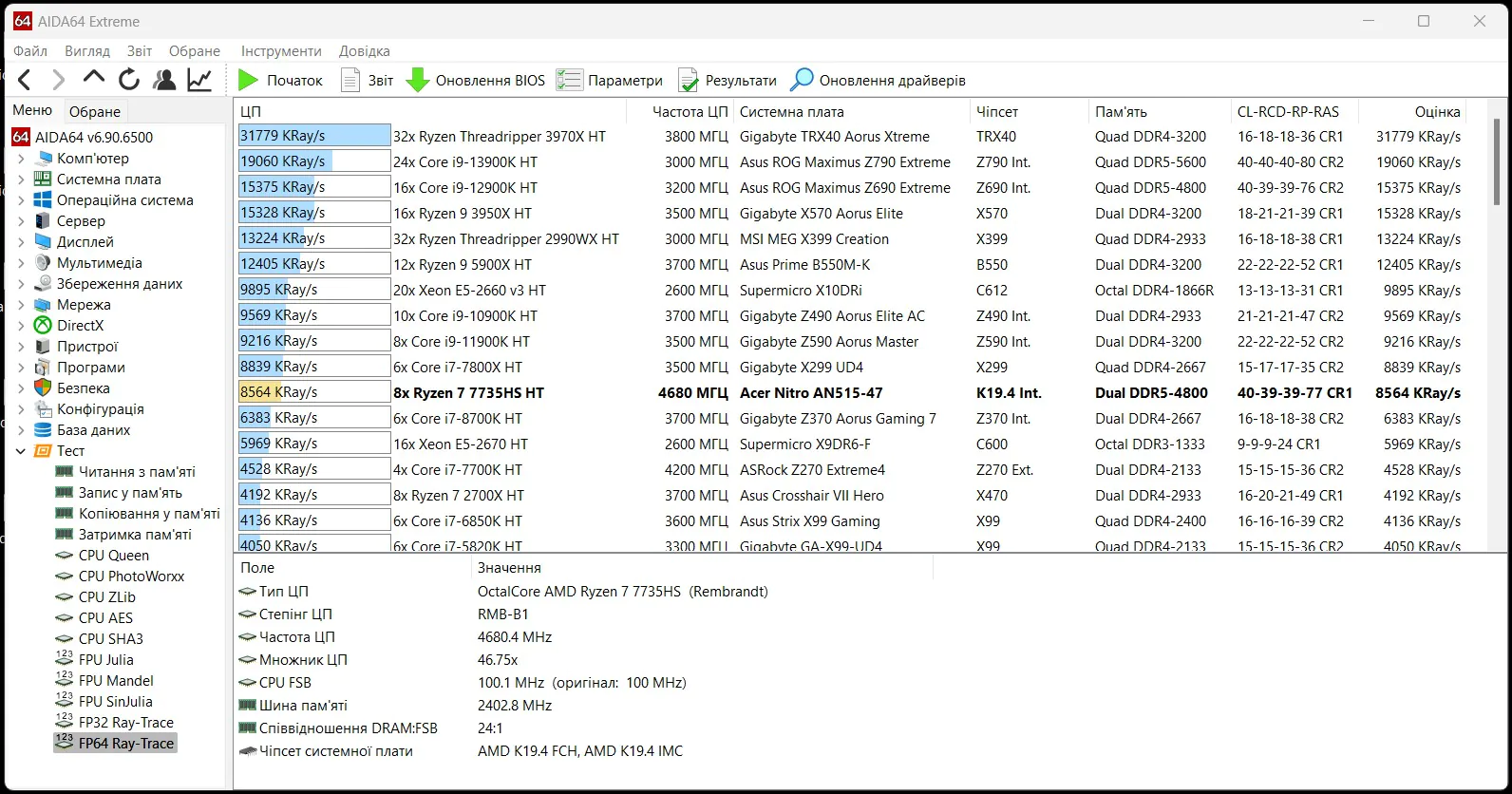The width and height of the screenshot is (1512, 794).
Task: Expand the Комп'ютер tree node
Action: coord(21,159)
